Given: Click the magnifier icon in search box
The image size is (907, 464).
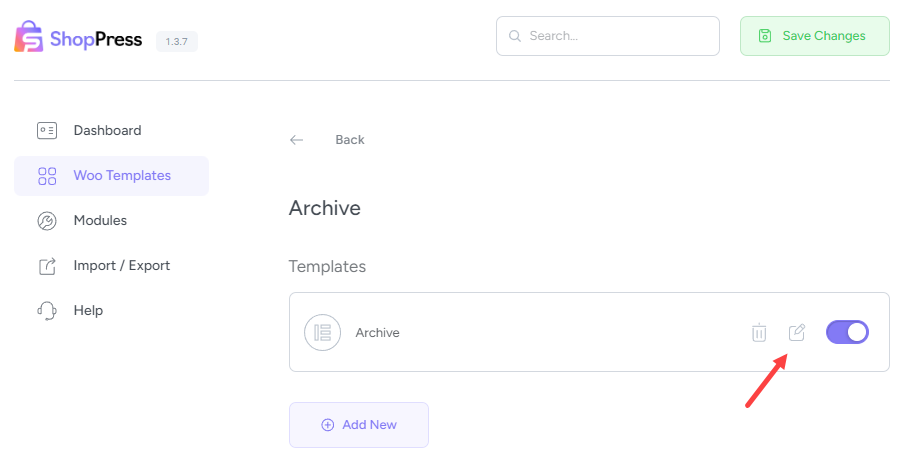Looking at the screenshot, I should tap(515, 36).
